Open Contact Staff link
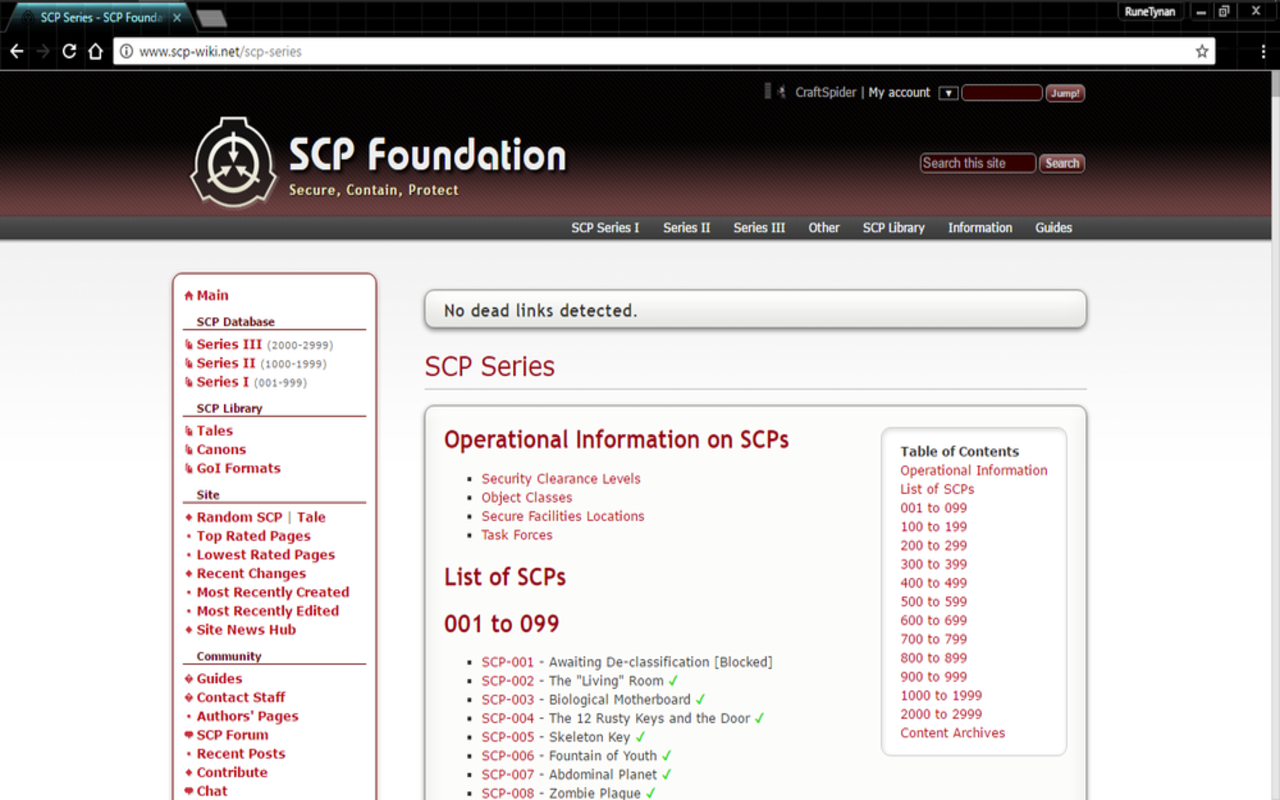The width and height of the screenshot is (1280, 800). click(x=240, y=697)
